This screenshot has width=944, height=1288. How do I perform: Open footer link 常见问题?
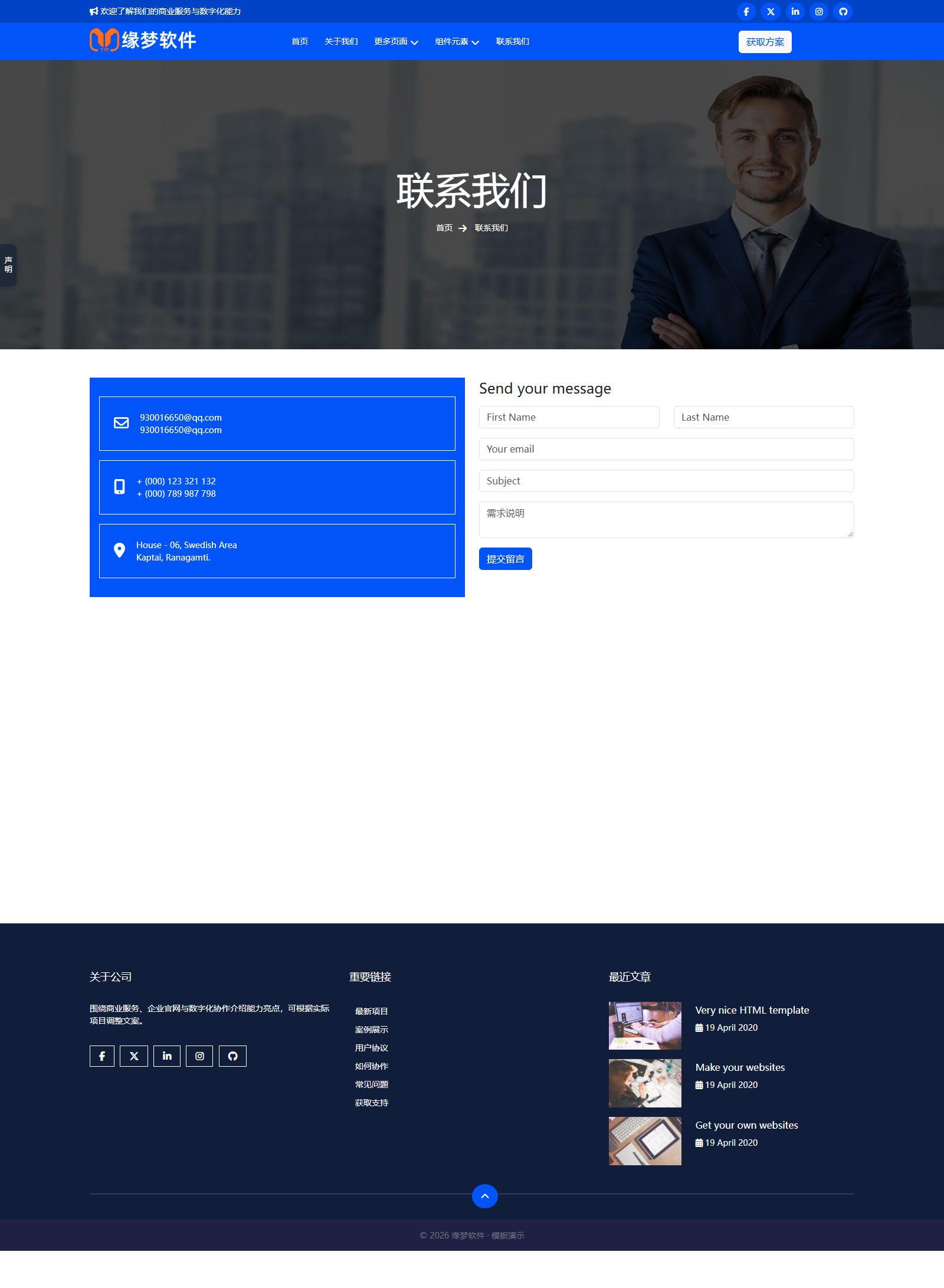[x=371, y=1084]
